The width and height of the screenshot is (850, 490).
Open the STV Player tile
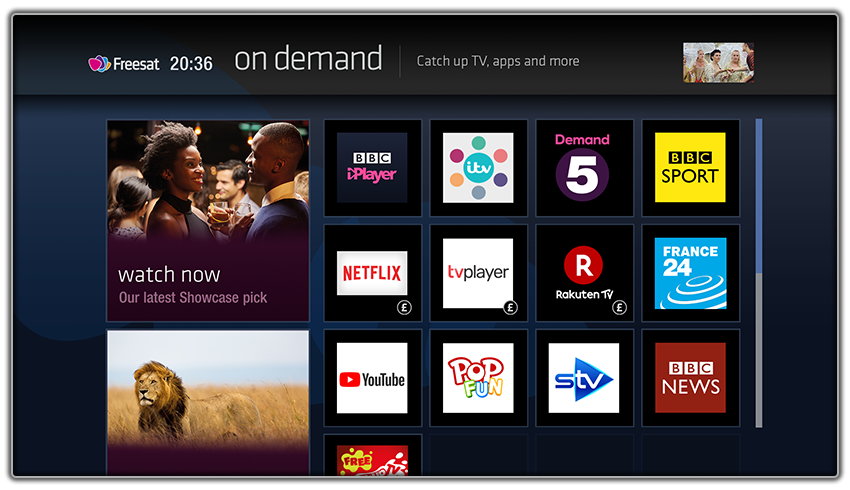tap(584, 378)
